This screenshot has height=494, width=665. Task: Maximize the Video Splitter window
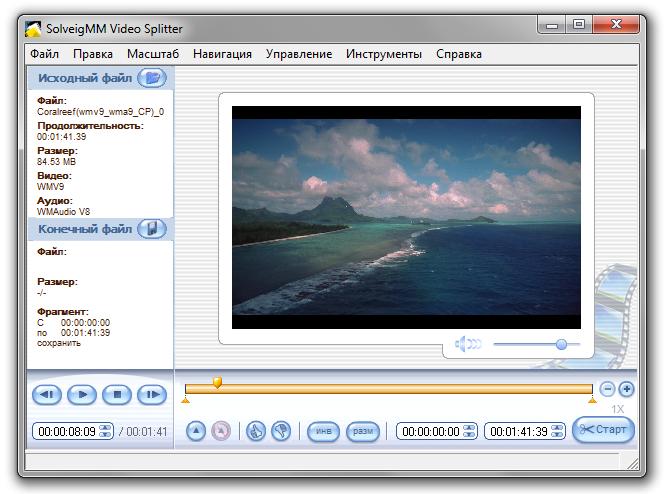click(x=579, y=25)
